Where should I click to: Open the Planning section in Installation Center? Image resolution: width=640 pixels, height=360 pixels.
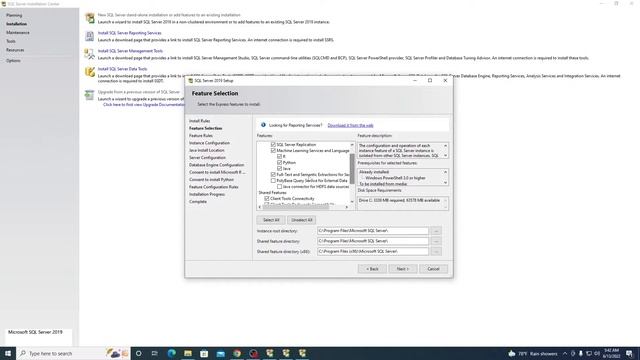click(14, 15)
